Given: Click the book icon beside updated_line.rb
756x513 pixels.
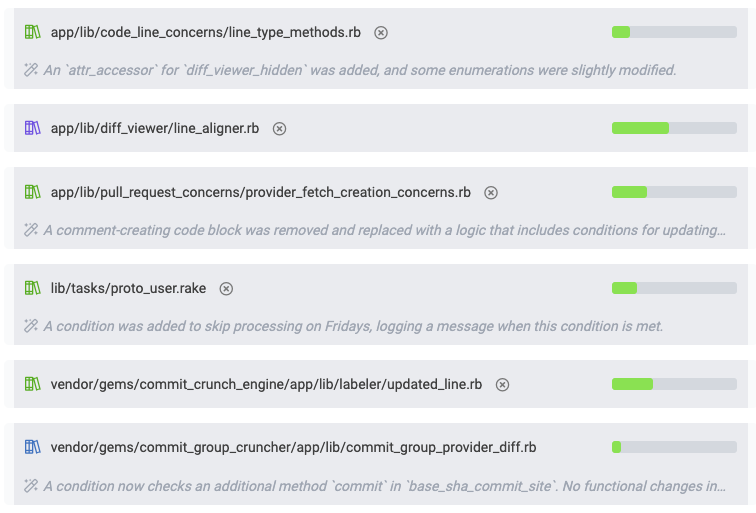Looking at the screenshot, I should pos(32,384).
